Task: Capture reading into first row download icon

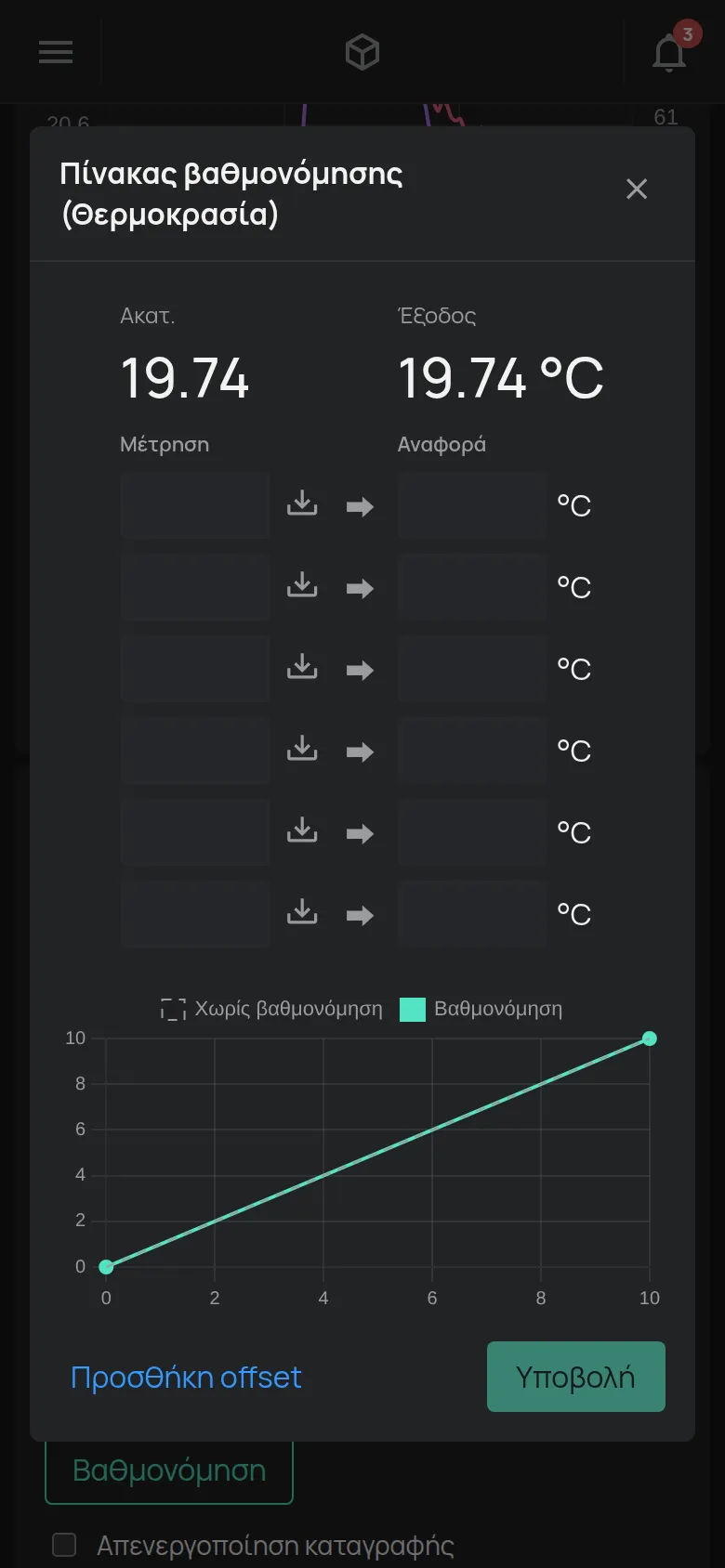Action: [302, 504]
